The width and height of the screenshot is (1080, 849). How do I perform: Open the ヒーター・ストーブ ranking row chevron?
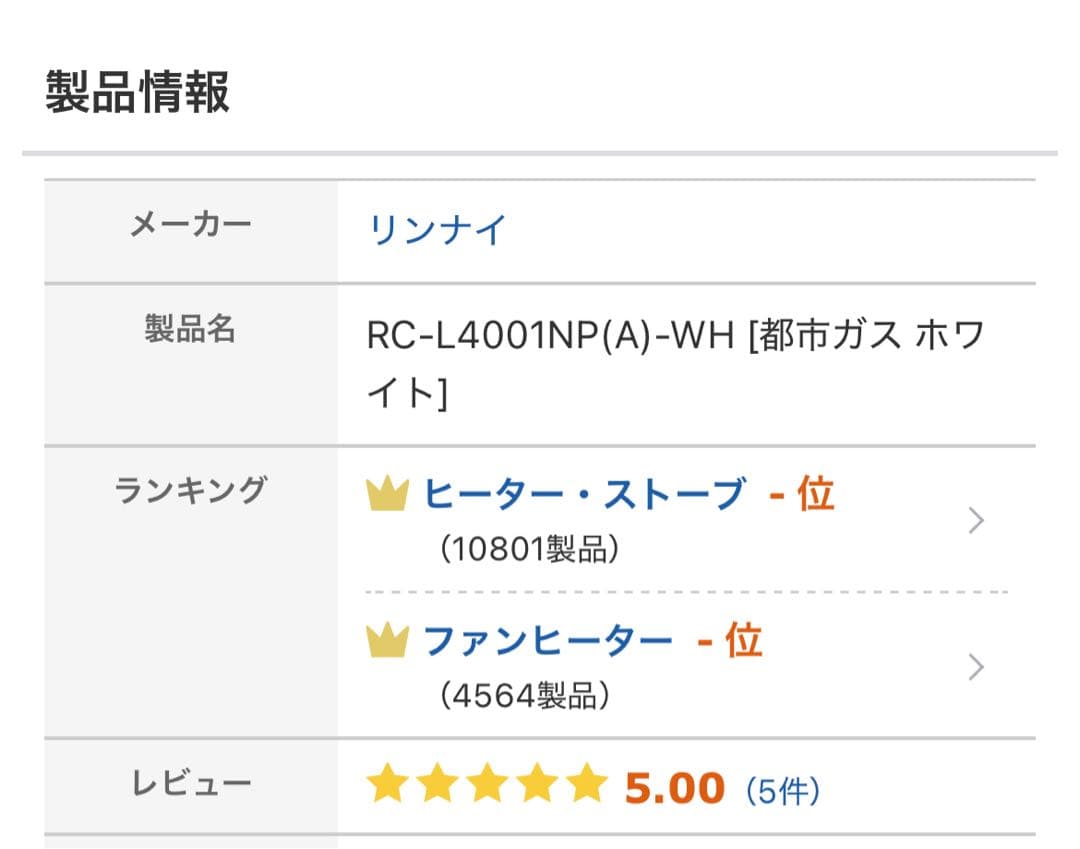click(976, 521)
